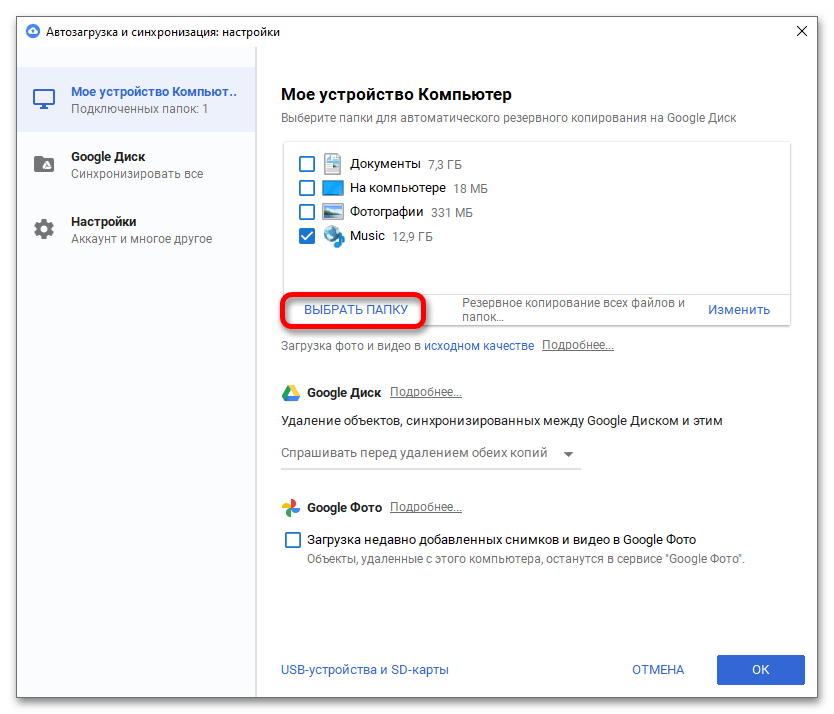Image resolution: width=834 pixels, height=714 pixels.
Task: Select the Фотографии folder name
Action: pyautogui.click(x=387, y=212)
